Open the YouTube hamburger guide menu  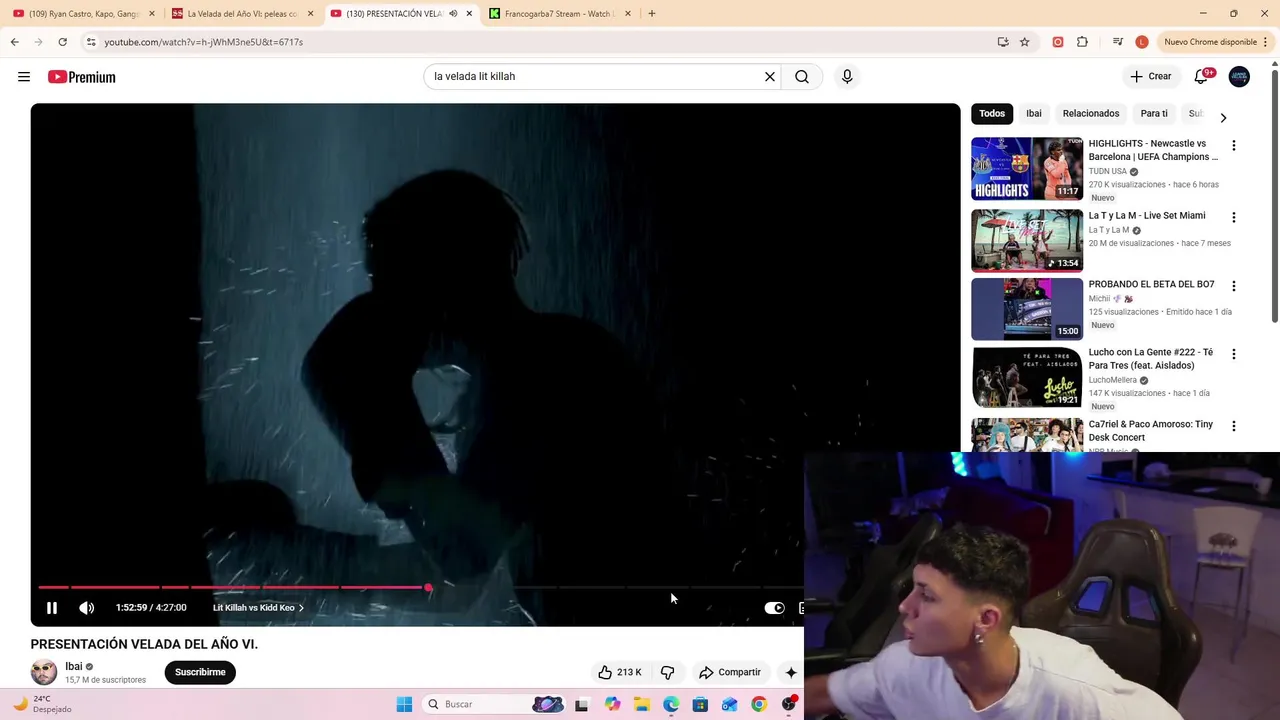tap(24, 77)
